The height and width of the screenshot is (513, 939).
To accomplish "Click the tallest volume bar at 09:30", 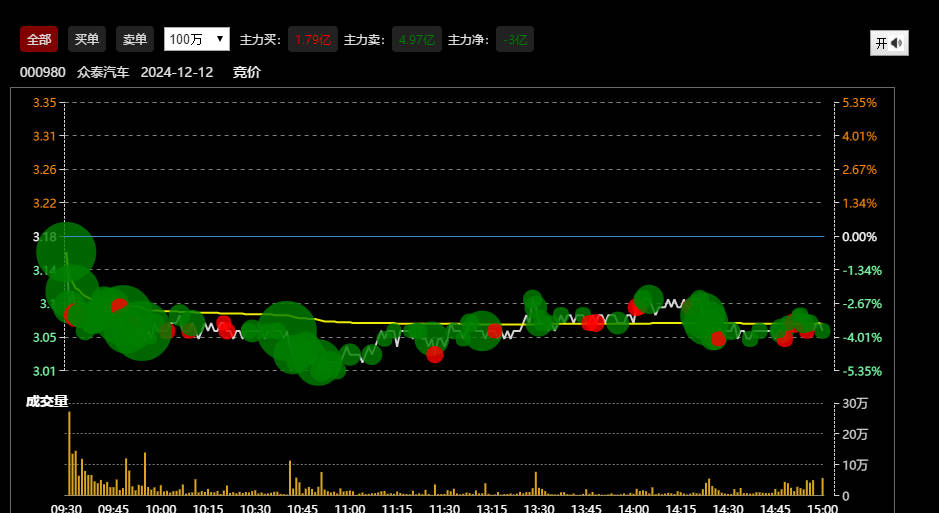I will (x=69, y=453).
